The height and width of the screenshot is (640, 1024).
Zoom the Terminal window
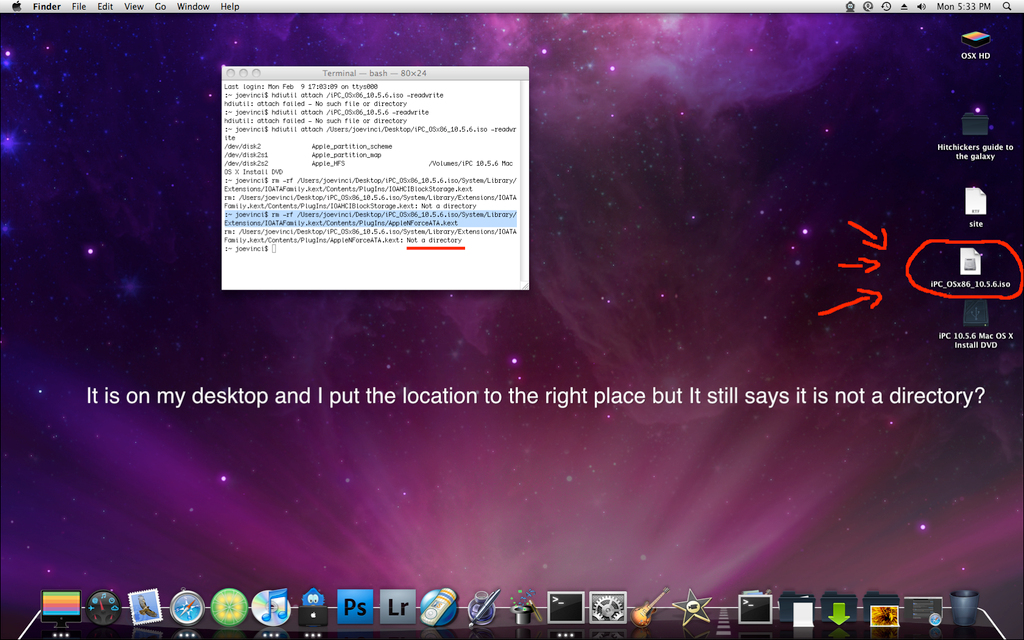[256, 73]
